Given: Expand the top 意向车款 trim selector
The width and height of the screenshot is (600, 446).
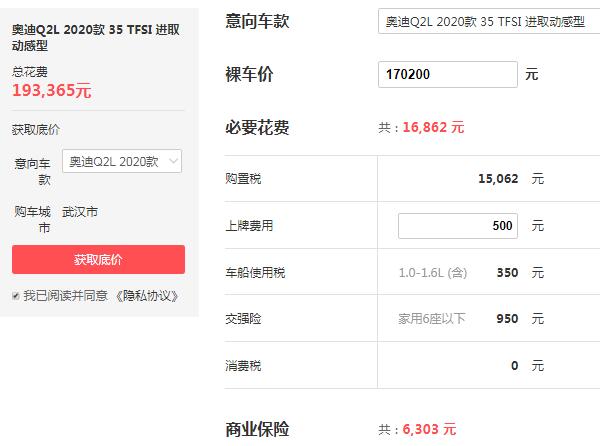Looking at the screenshot, I should point(488,21).
